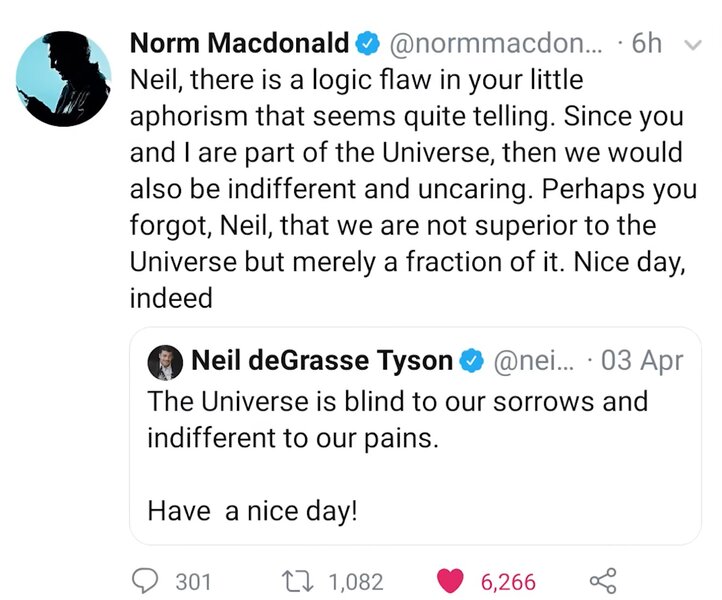Click the 6h timestamp
Viewport: 722px width, 600px height.
pos(647,44)
